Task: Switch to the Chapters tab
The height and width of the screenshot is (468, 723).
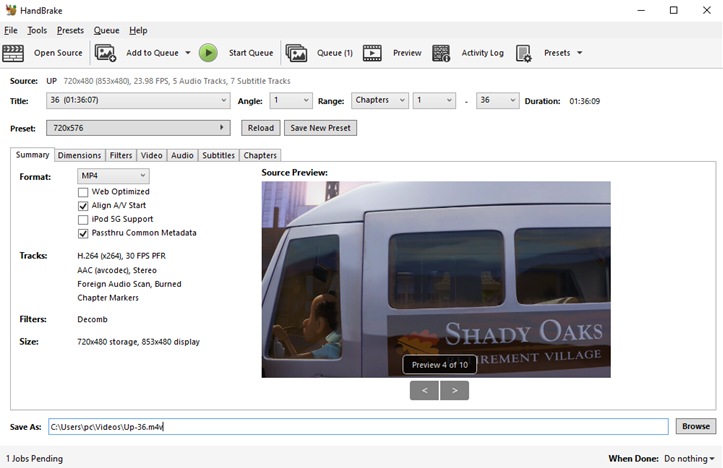Action: pyautogui.click(x=260, y=155)
